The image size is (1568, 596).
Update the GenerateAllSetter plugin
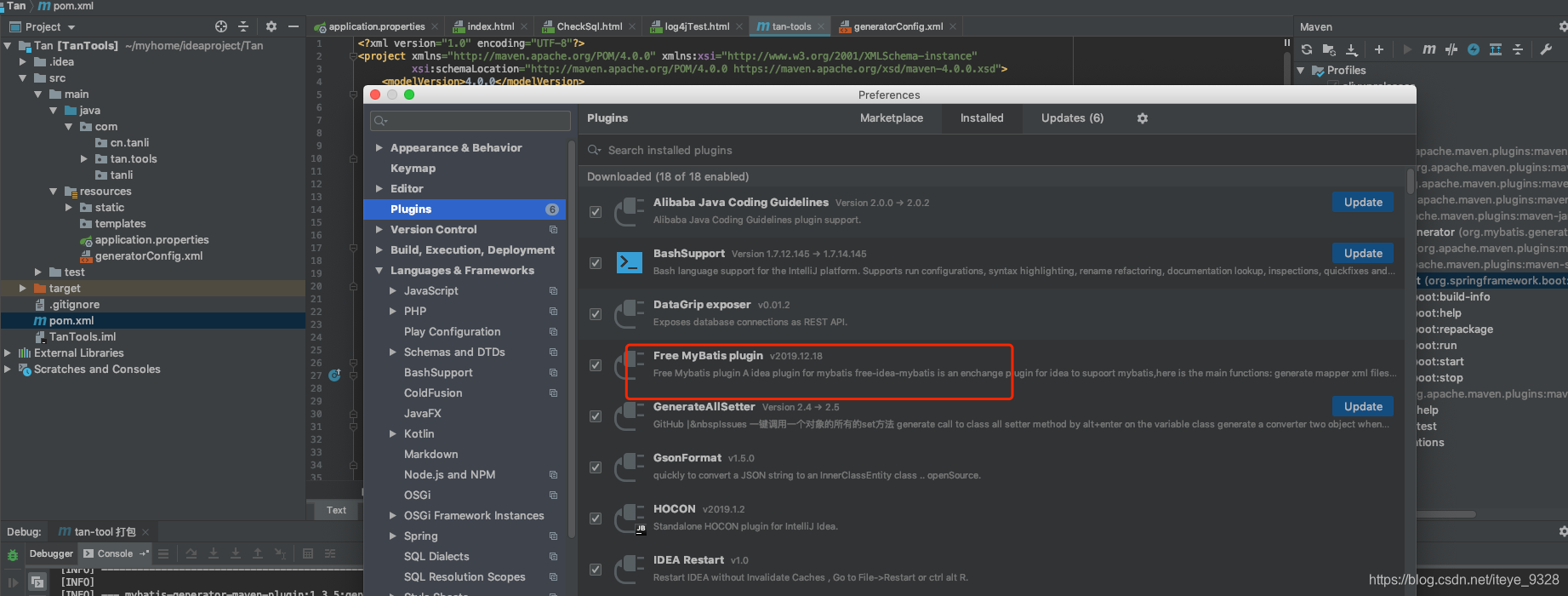1363,407
